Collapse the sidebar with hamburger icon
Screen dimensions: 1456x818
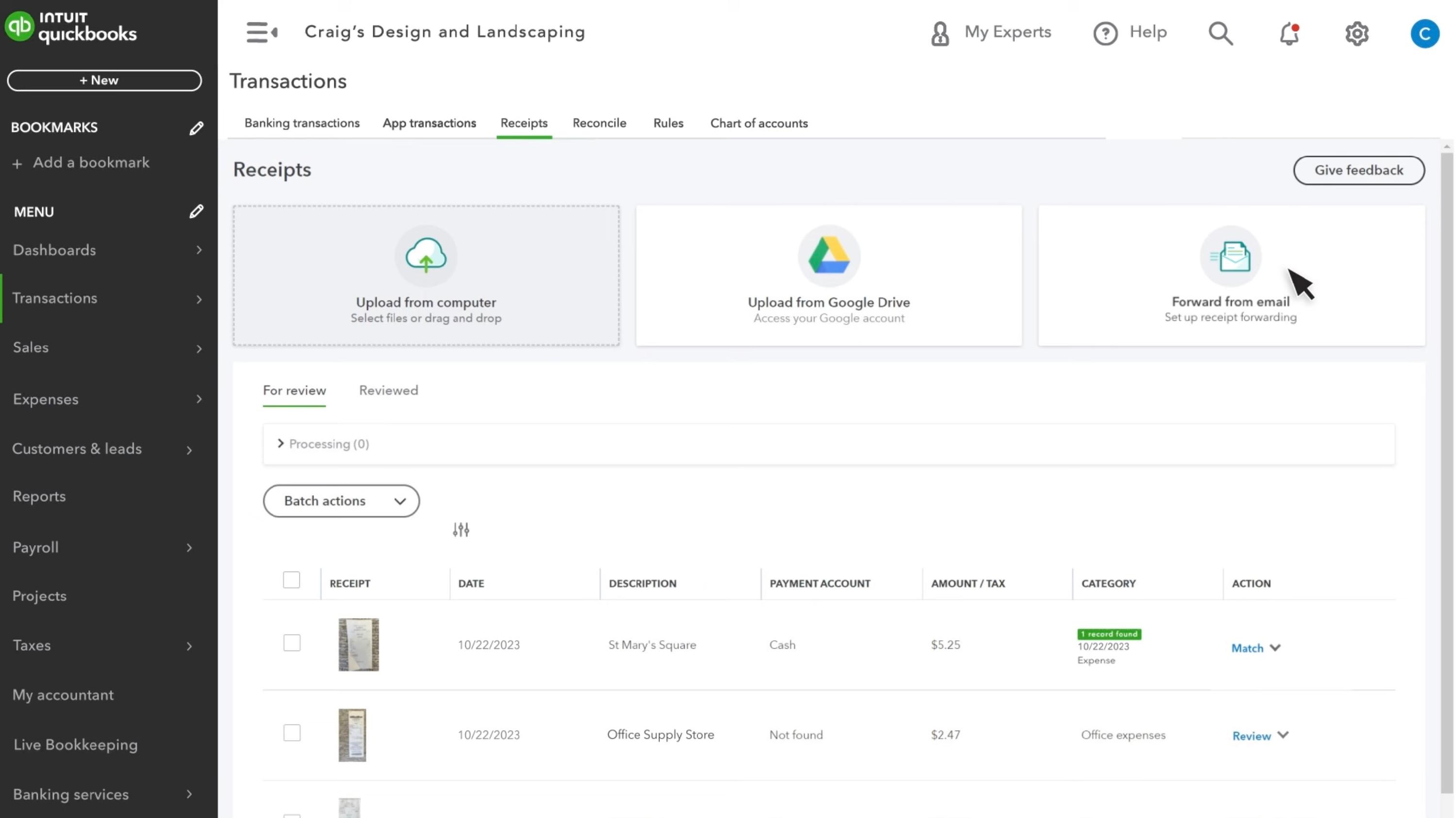[261, 32]
